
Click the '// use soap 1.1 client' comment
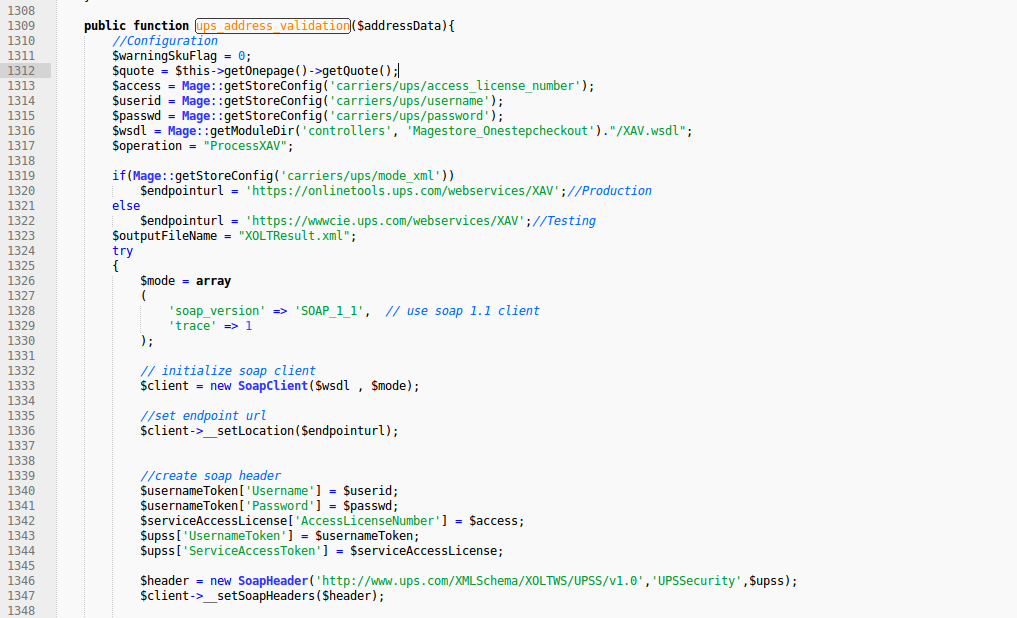point(462,311)
